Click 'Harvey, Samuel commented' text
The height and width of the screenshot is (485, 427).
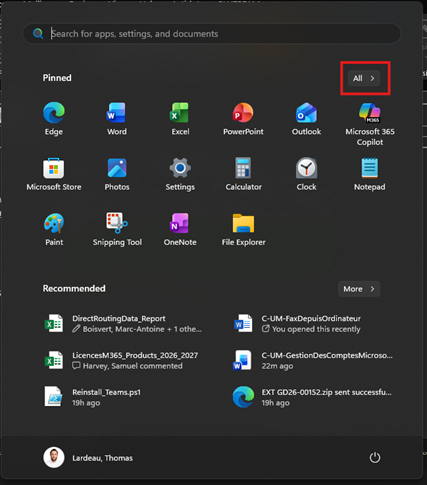click(x=132, y=366)
